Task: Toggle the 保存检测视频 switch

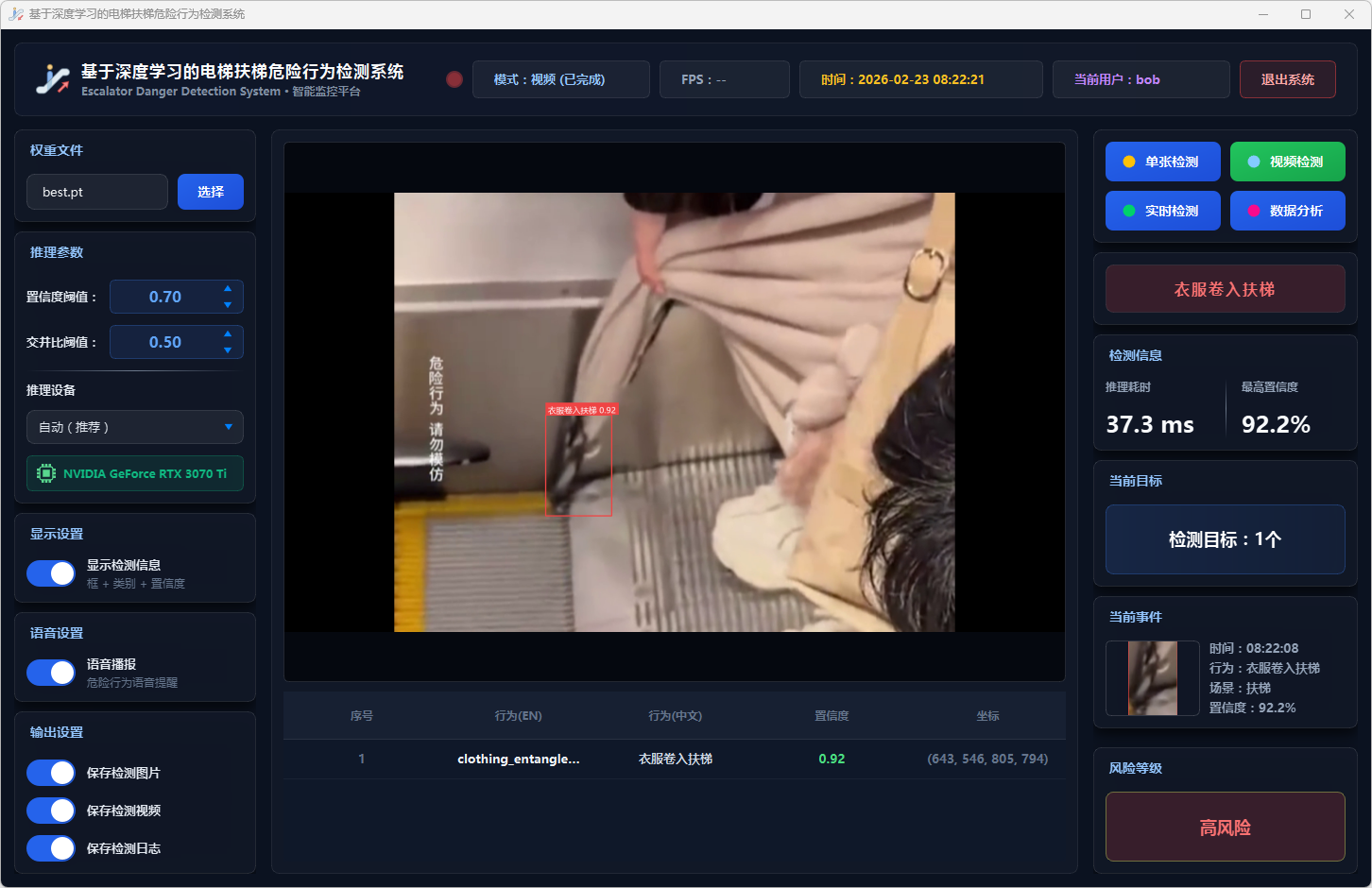Action: click(x=51, y=811)
